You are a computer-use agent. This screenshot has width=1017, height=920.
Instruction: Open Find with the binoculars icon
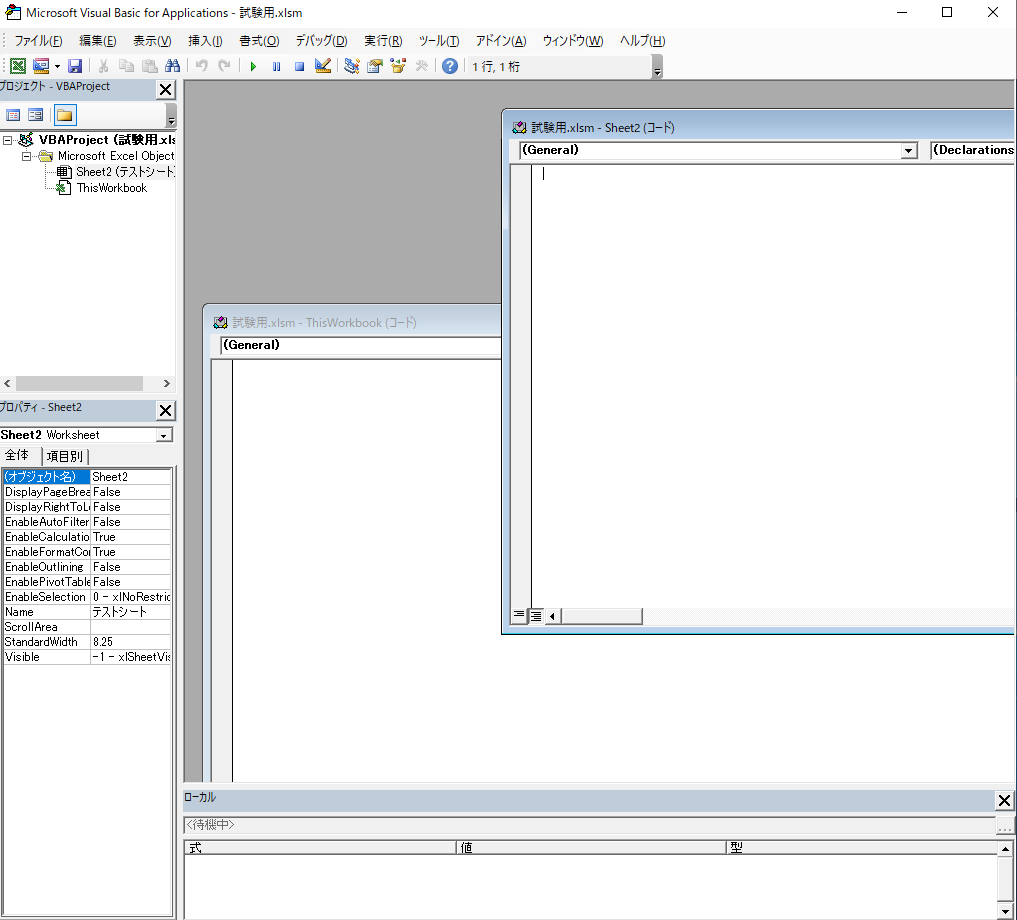pyautogui.click(x=173, y=66)
